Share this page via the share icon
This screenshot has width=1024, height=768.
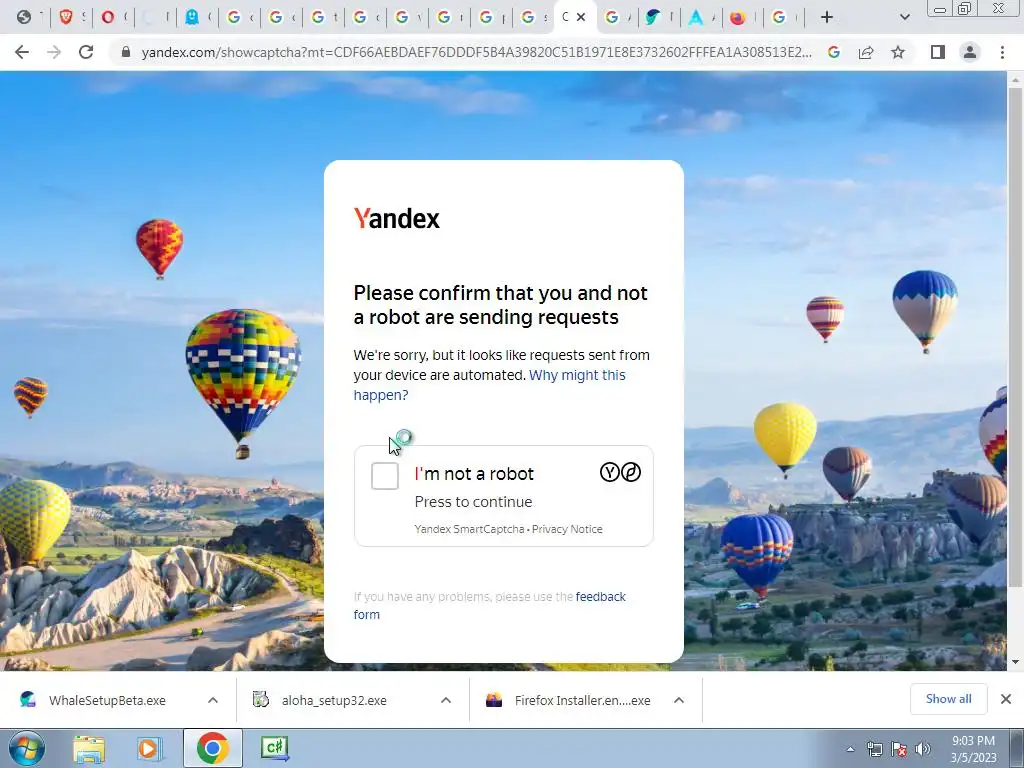866,52
